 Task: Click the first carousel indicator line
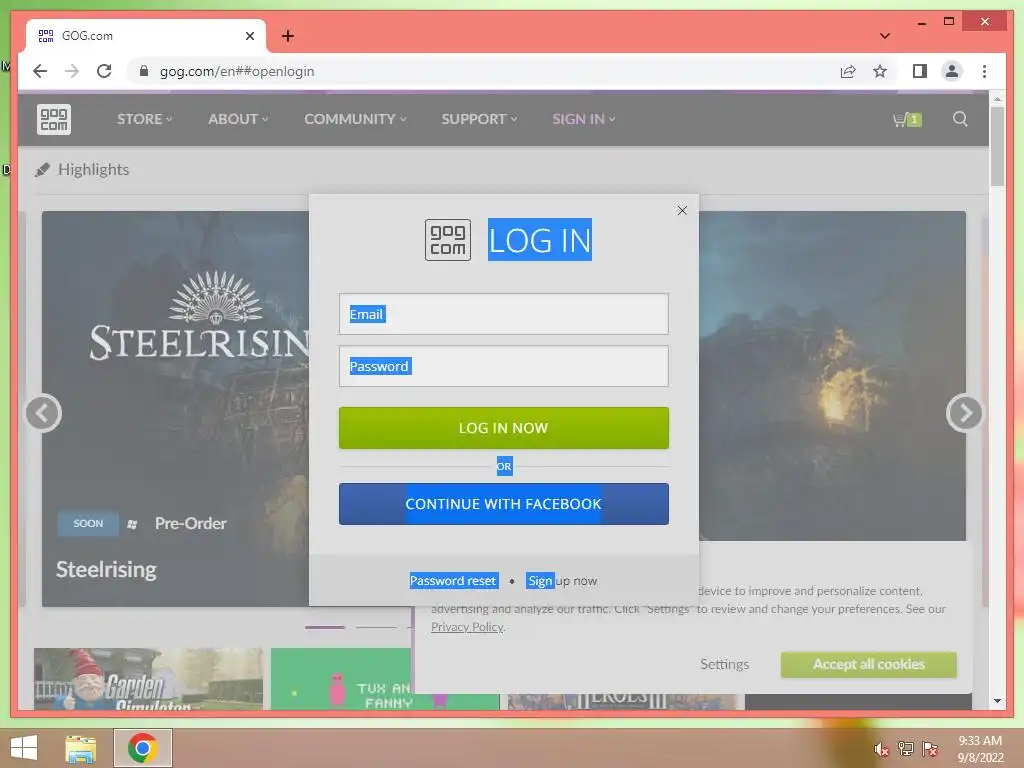pos(325,627)
